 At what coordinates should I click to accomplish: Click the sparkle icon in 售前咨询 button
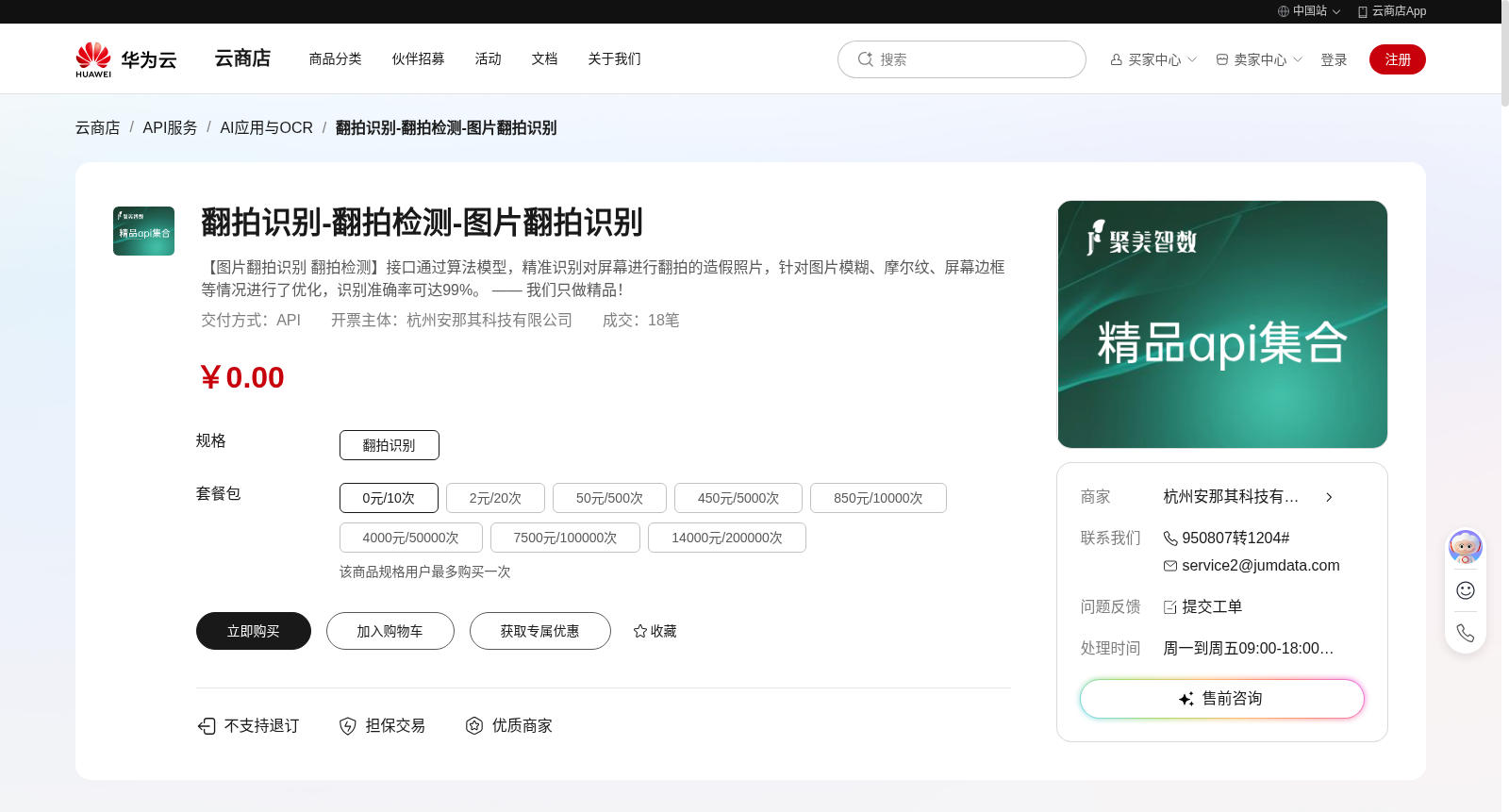1186,699
